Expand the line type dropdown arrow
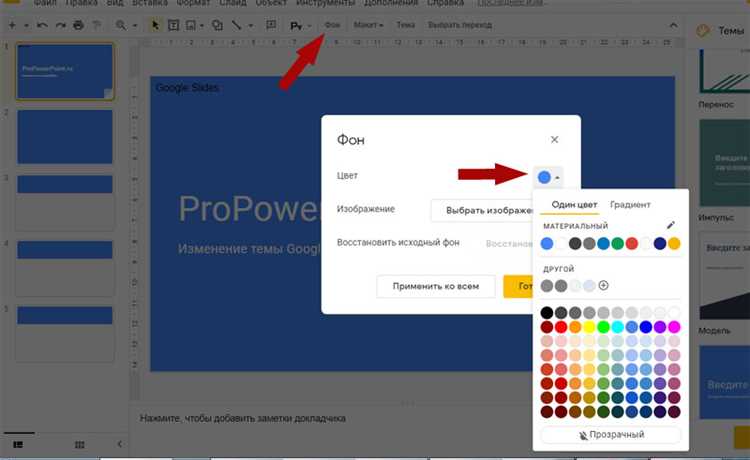The image size is (750, 460). 251,25
